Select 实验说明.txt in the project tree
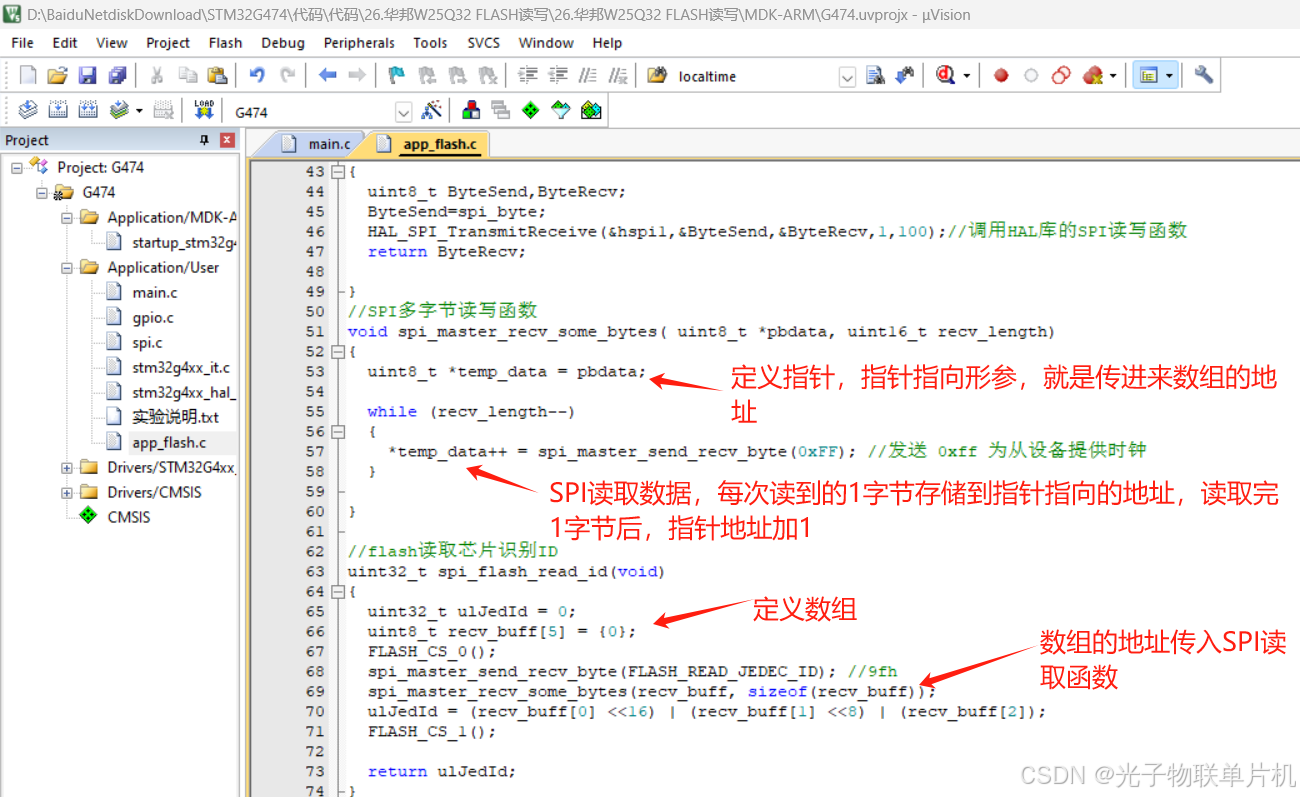Image resolution: width=1300 pixels, height=797 pixels. (x=175, y=418)
